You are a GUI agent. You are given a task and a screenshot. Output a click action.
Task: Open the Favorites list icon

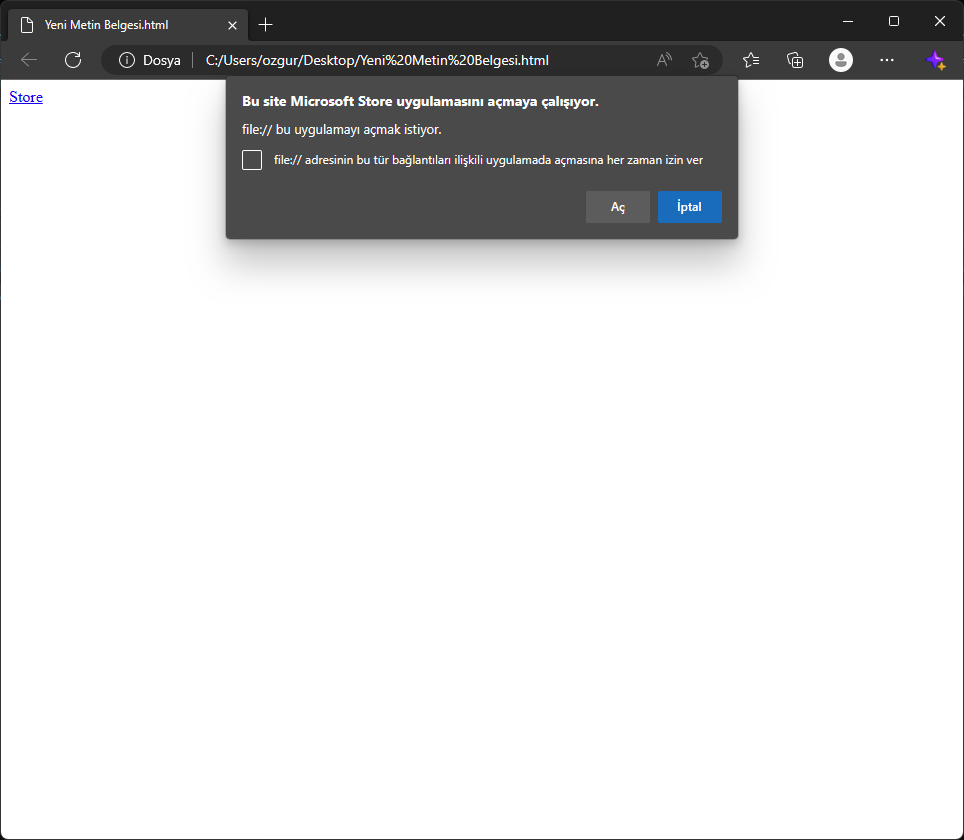[751, 60]
